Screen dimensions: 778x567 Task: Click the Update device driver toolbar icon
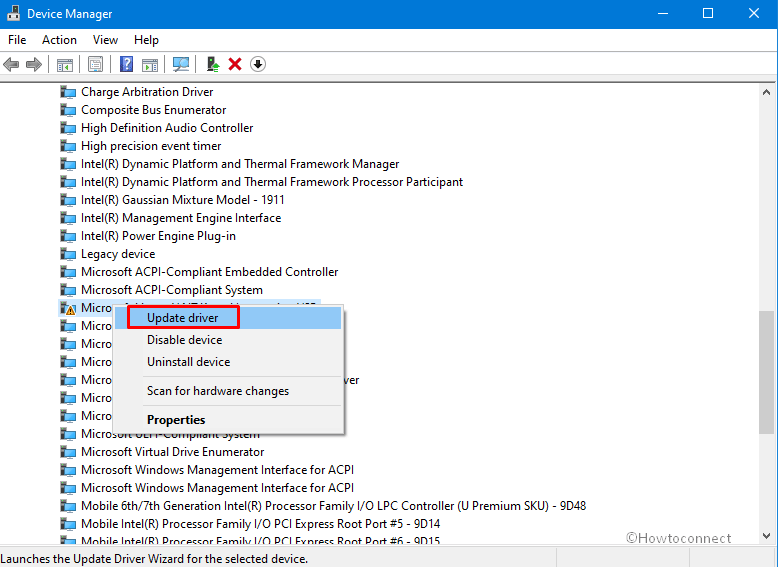point(213,64)
